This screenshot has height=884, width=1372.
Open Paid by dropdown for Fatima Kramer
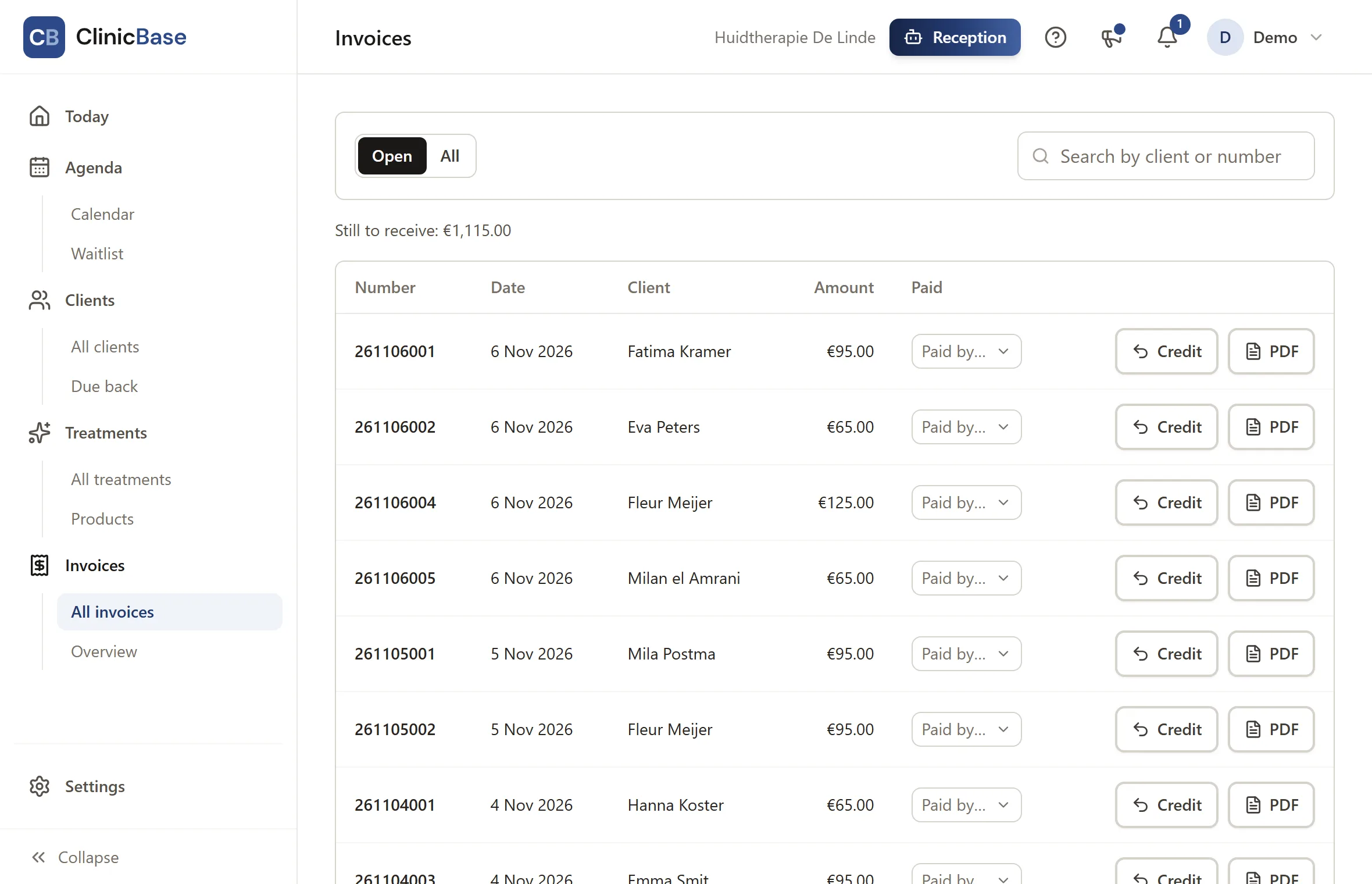[x=966, y=351]
